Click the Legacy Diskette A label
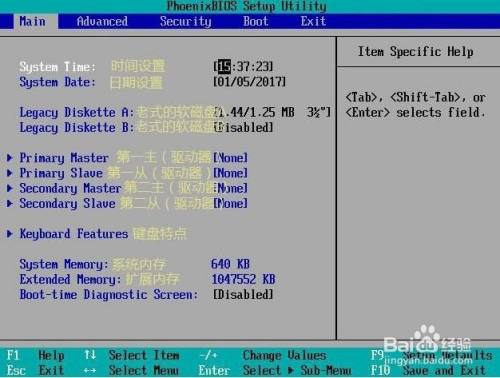Viewport: 500px width, 378px height. point(77,112)
